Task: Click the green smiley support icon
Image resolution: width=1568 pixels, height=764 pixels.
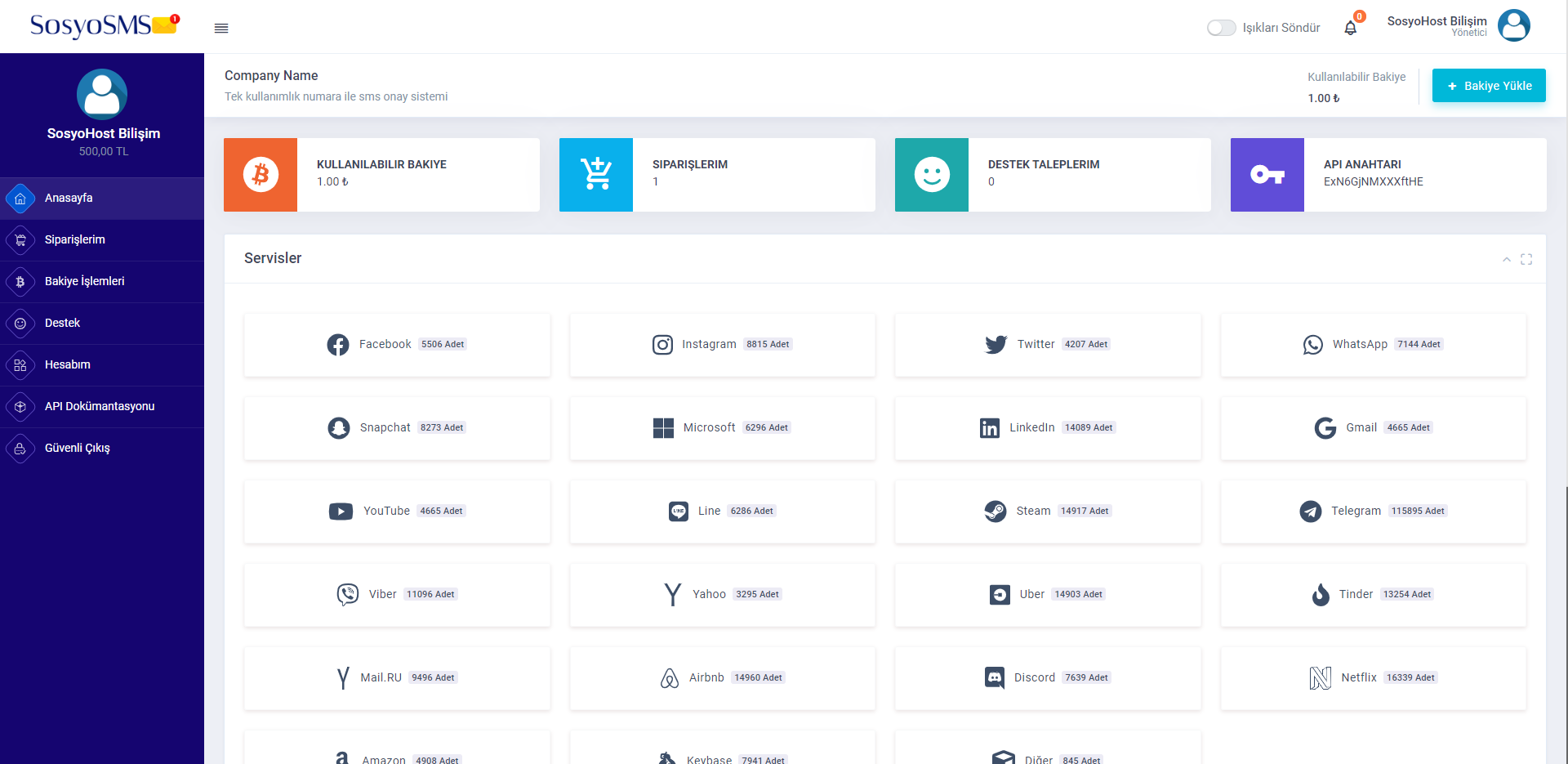Action: point(932,175)
